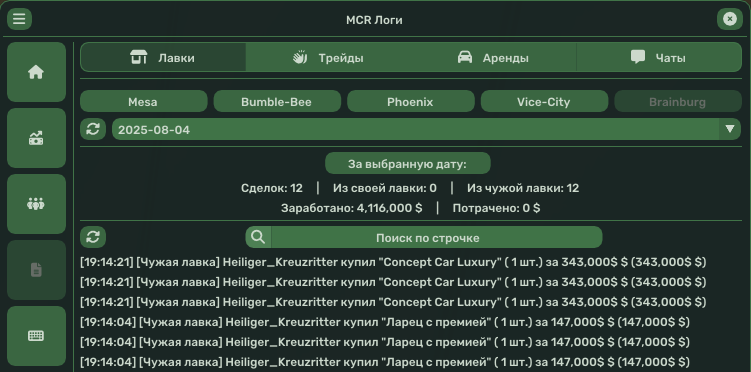Viewport: 751px width, 372px height.
Task: Refresh the date list
Action: point(93,129)
